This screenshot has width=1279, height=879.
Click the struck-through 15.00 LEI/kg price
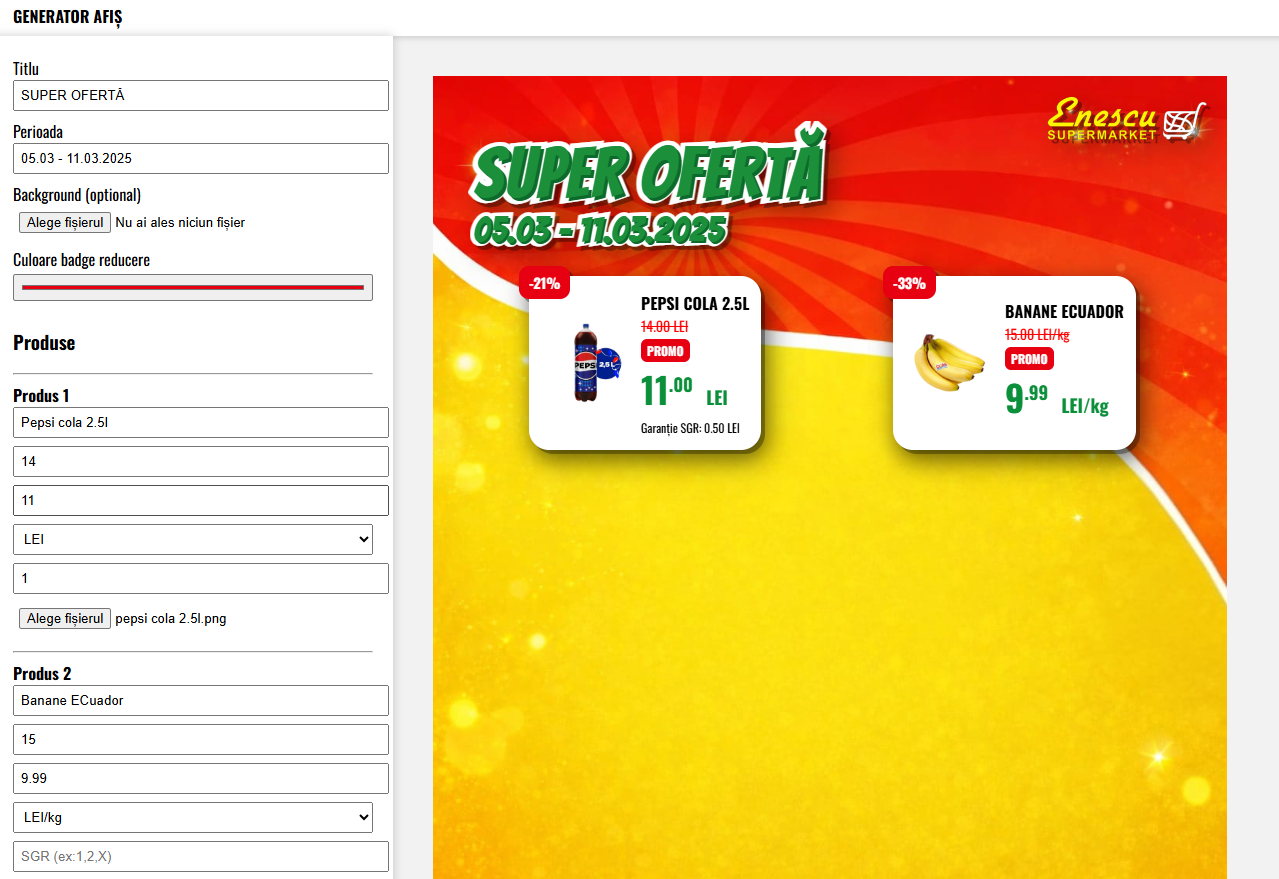click(1037, 335)
